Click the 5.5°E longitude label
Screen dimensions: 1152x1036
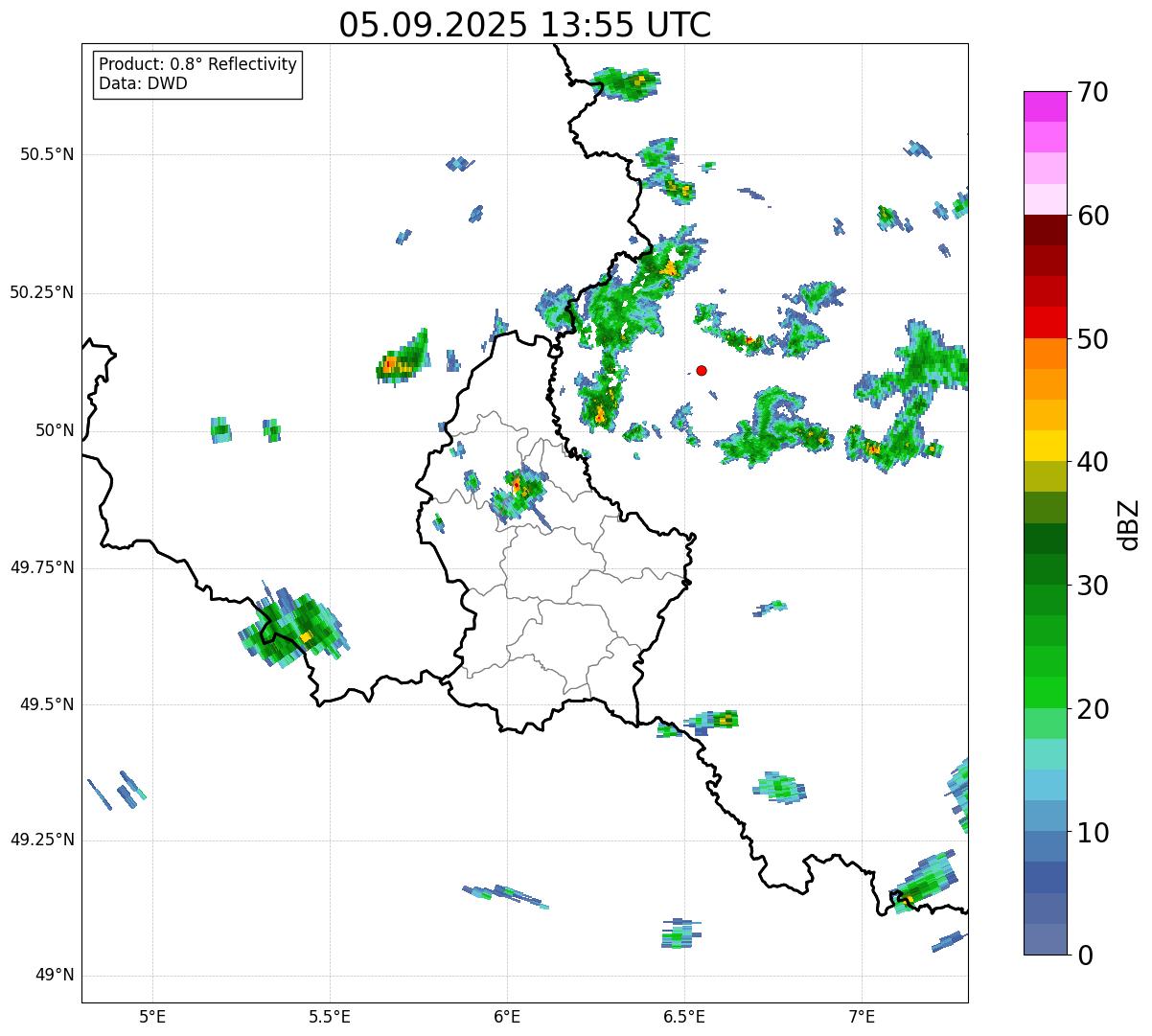pyautogui.click(x=330, y=1018)
